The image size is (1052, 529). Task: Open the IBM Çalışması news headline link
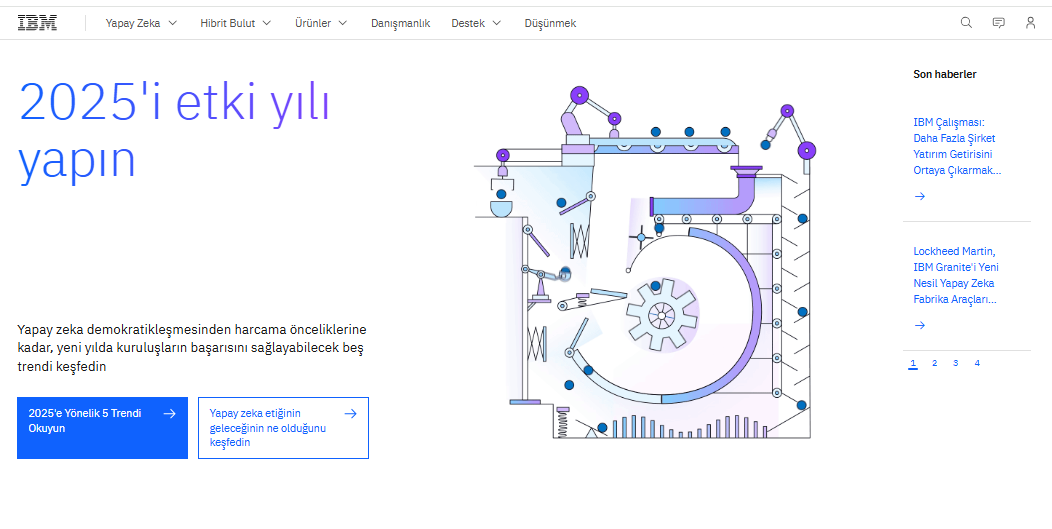(956, 146)
